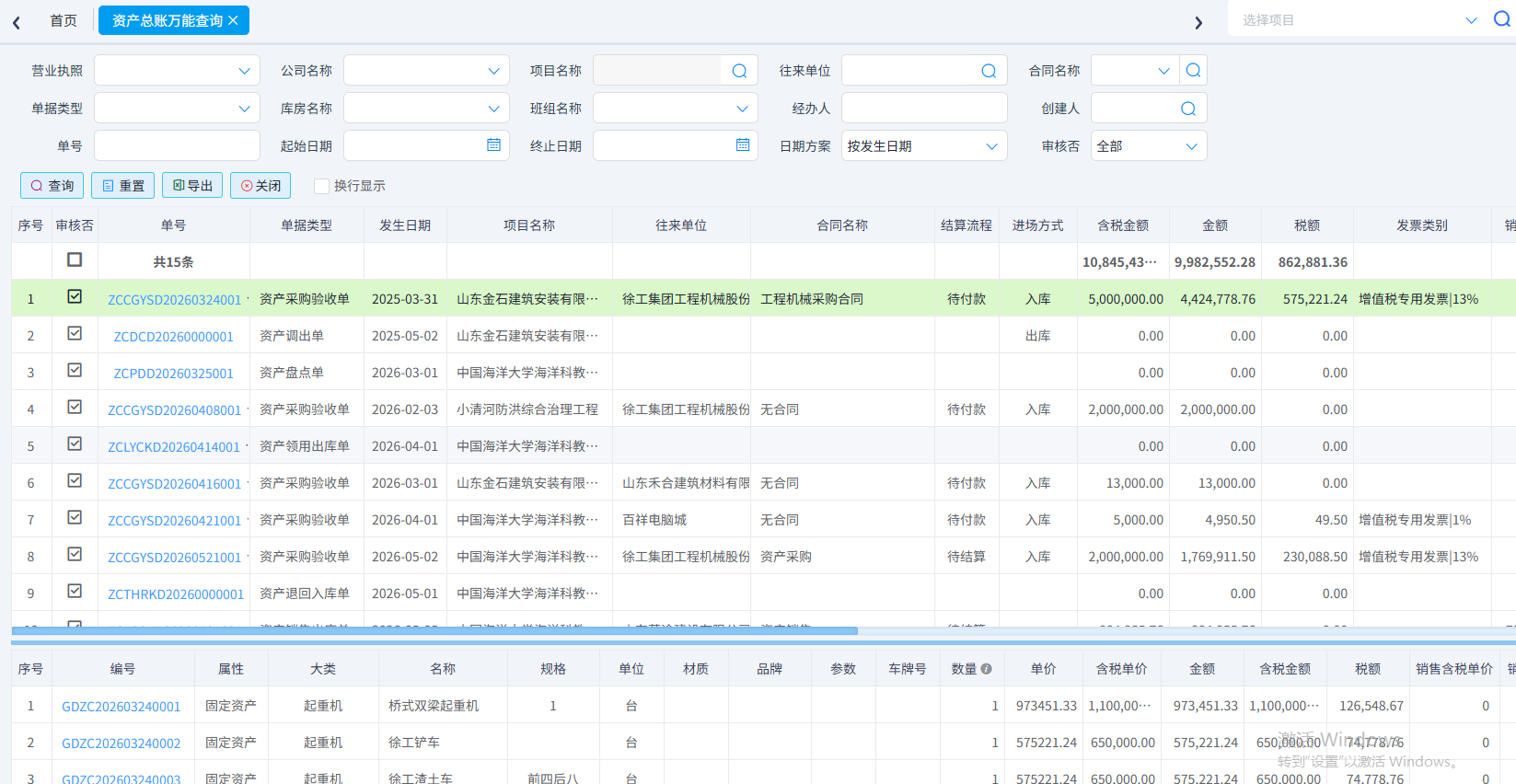Open the calendar icon for 终止日期
1516x784 pixels.
743,145
